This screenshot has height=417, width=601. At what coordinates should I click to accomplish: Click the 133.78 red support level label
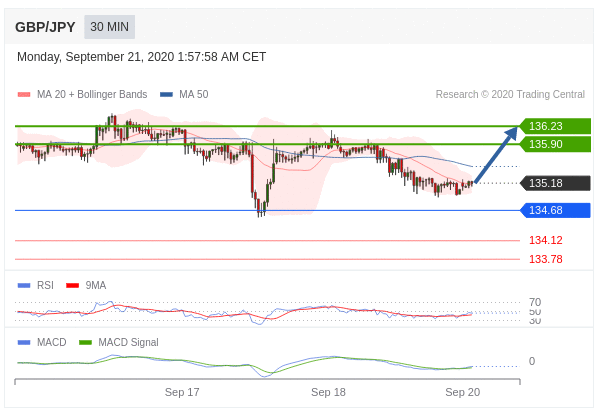coord(546,259)
